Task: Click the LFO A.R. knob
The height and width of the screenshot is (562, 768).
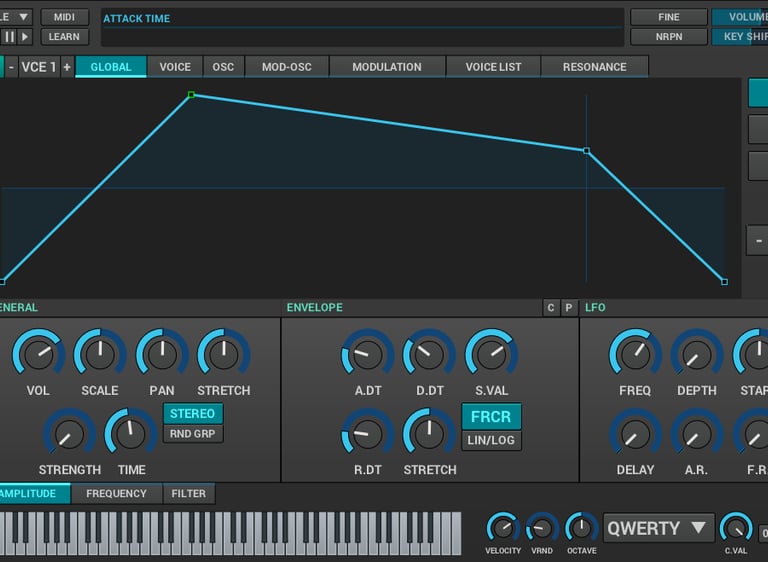Action: click(697, 434)
